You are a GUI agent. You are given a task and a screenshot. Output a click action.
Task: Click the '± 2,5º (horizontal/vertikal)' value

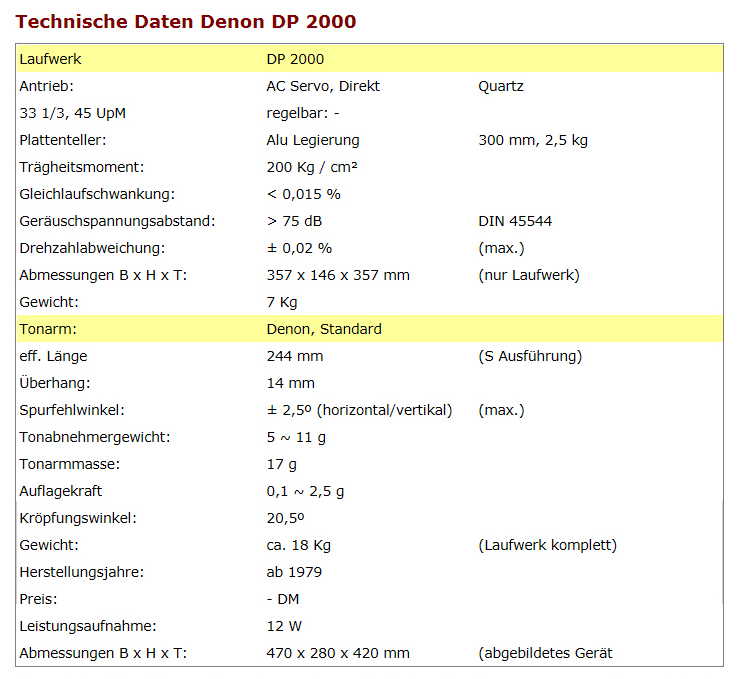coord(359,410)
